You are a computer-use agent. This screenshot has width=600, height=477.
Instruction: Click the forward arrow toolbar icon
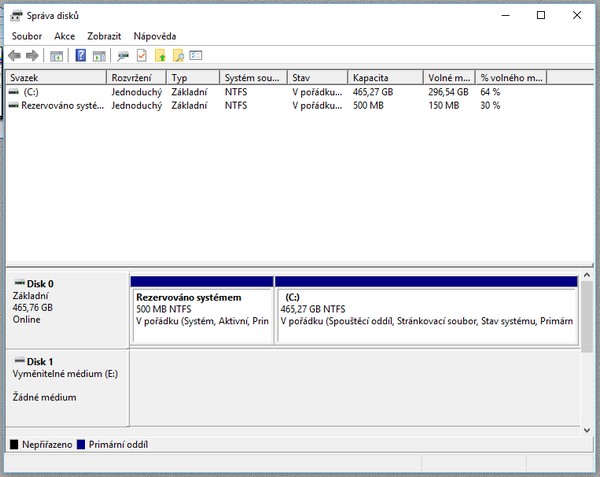[33, 56]
